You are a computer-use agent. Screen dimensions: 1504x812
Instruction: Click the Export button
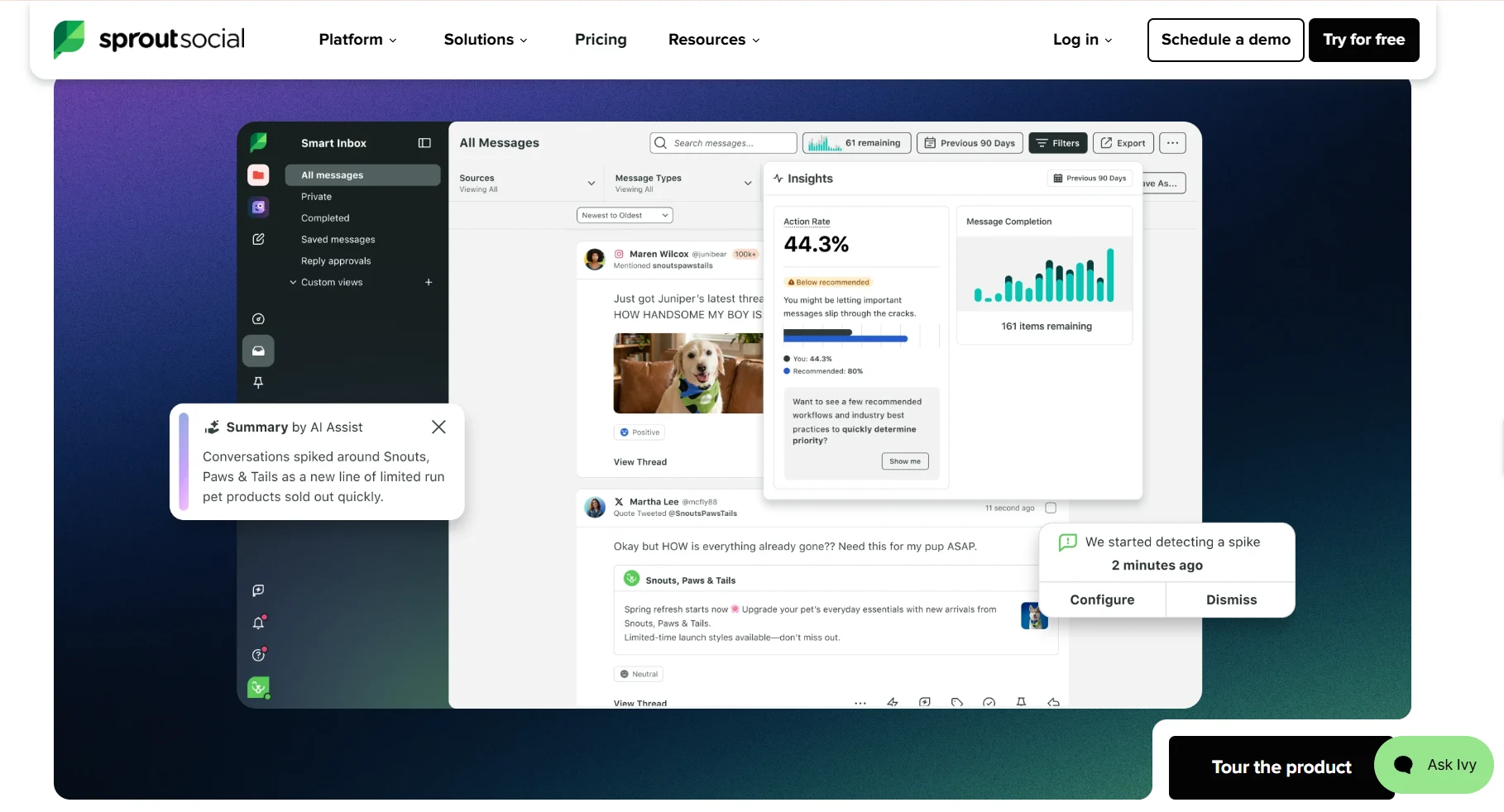coord(1123,143)
